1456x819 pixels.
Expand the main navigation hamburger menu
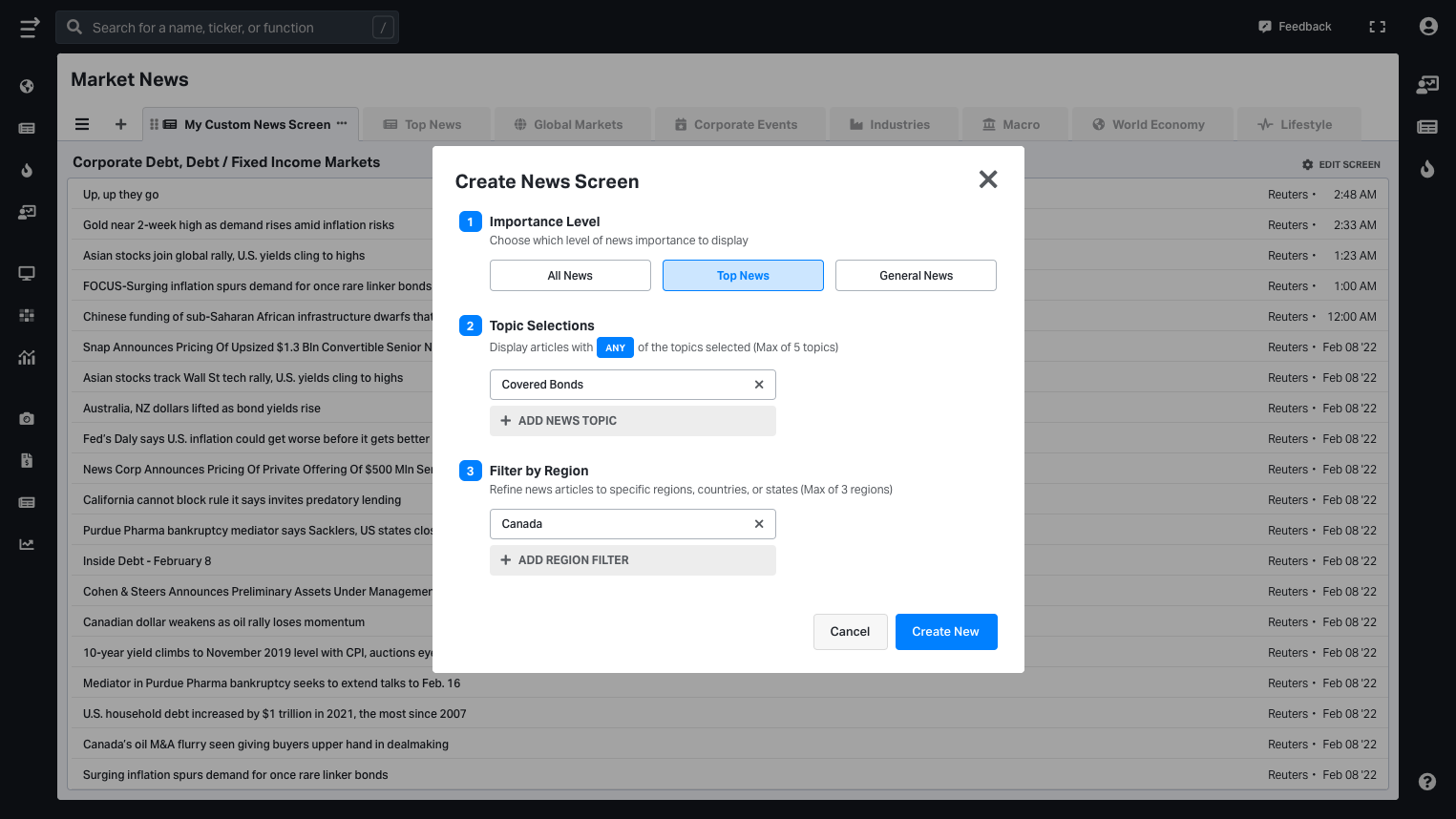[x=29, y=27]
